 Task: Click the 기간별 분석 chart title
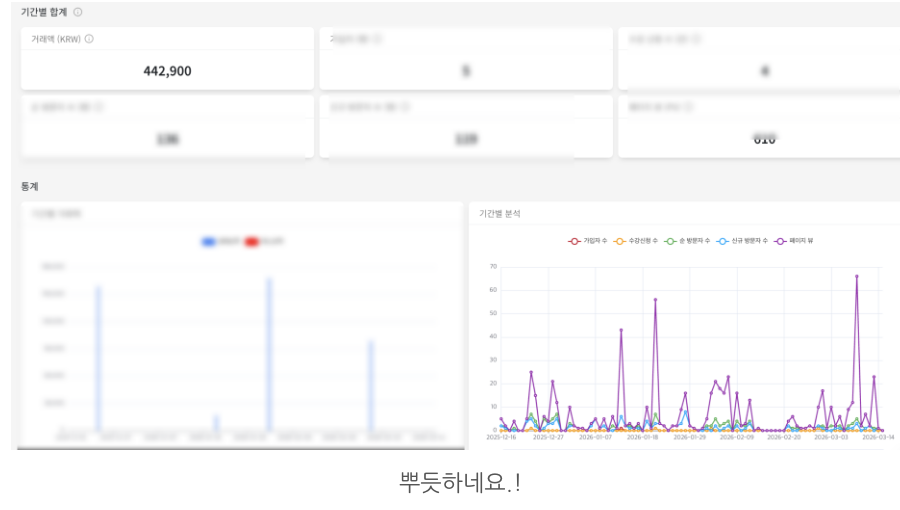pos(499,213)
